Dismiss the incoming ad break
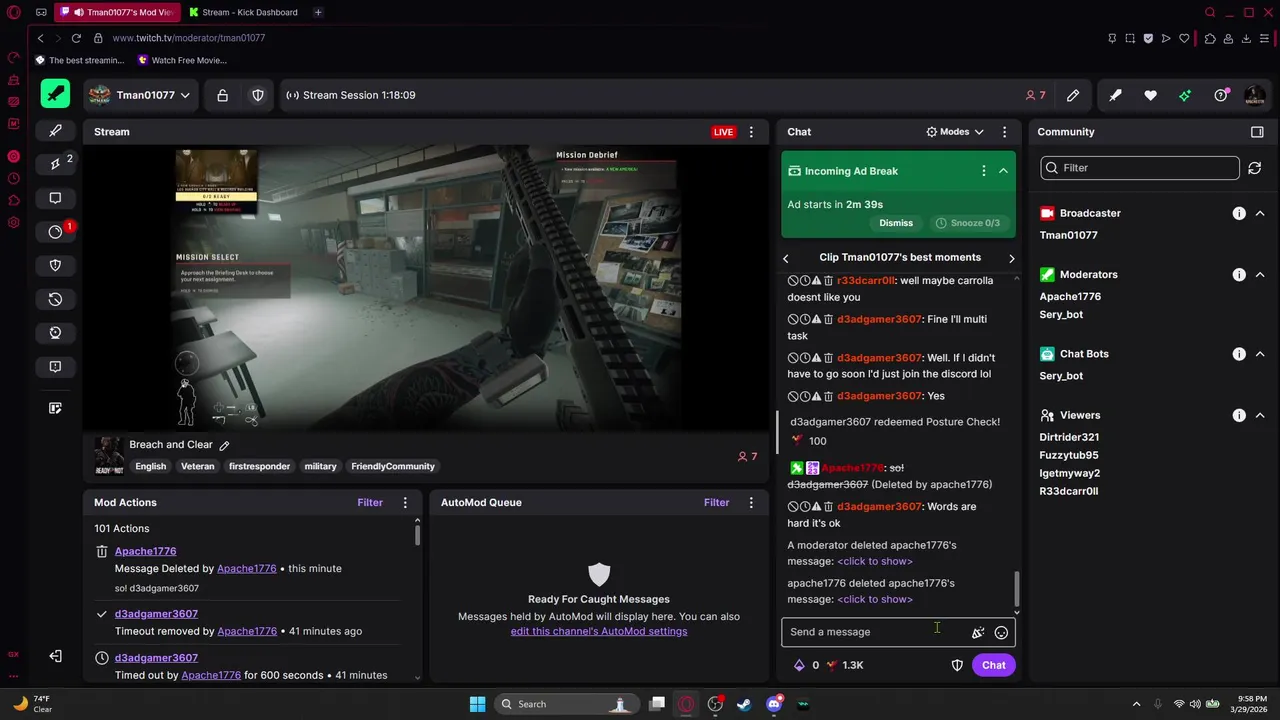The height and width of the screenshot is (720, 1280). point(896,223)
